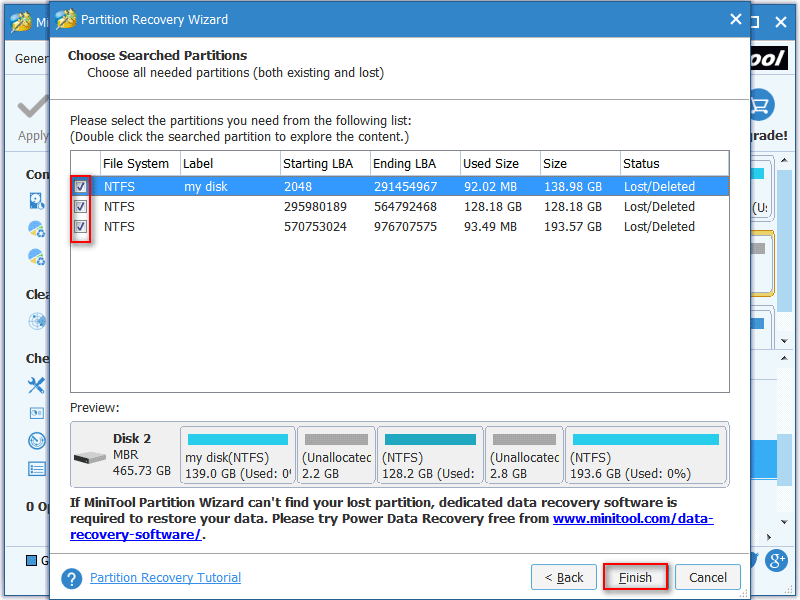Select the 2.8 GB Unallocated preview block

click(x=524, y=455)
